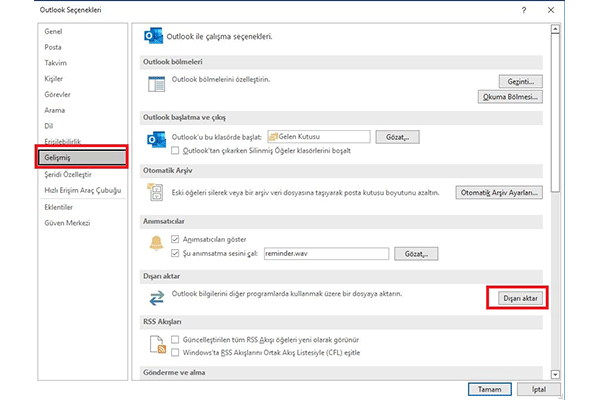Cancel with the İptal button
The width and height of the screenshot is (600, 400).
point(539,389)
